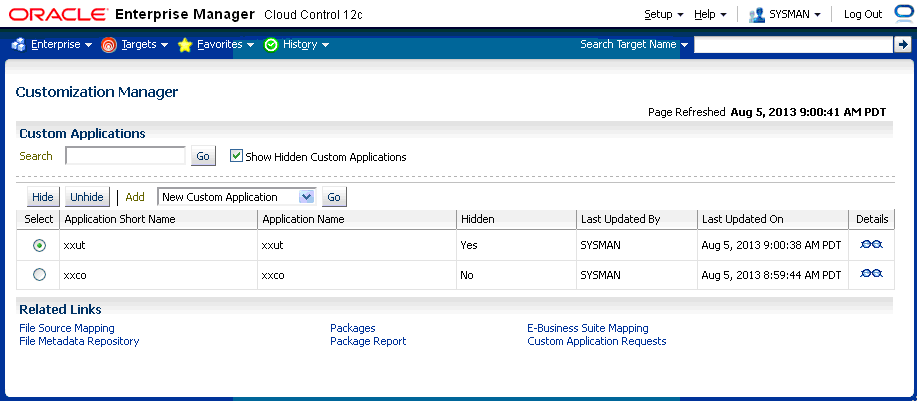The height and width of the screenshot is (401, 917).
Task: Click the Targets bullseye icon
Action: tap(109, 45)
